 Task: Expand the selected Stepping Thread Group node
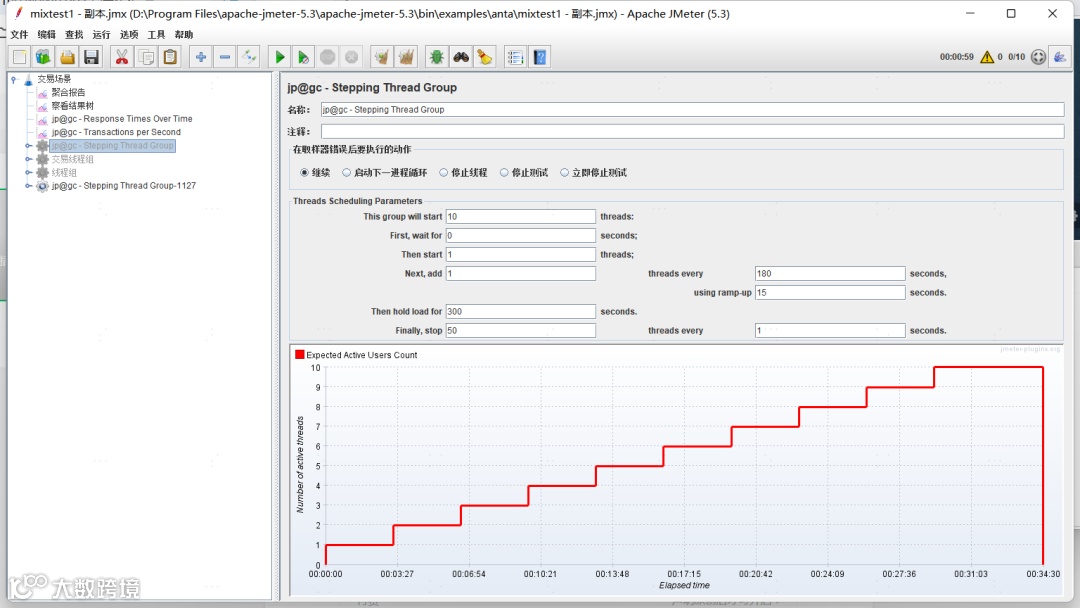click(28, 146)
